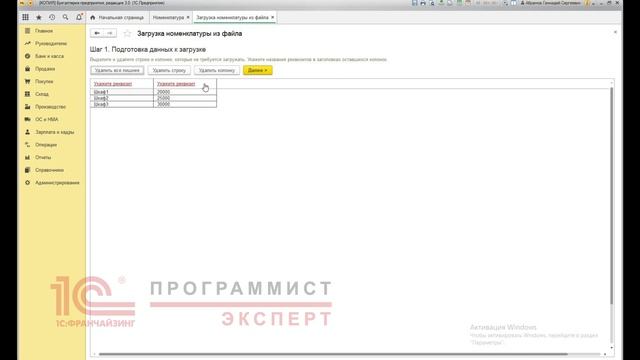Click the vertical scrollbar of the table
640x360 pixels.
[611, 196]
